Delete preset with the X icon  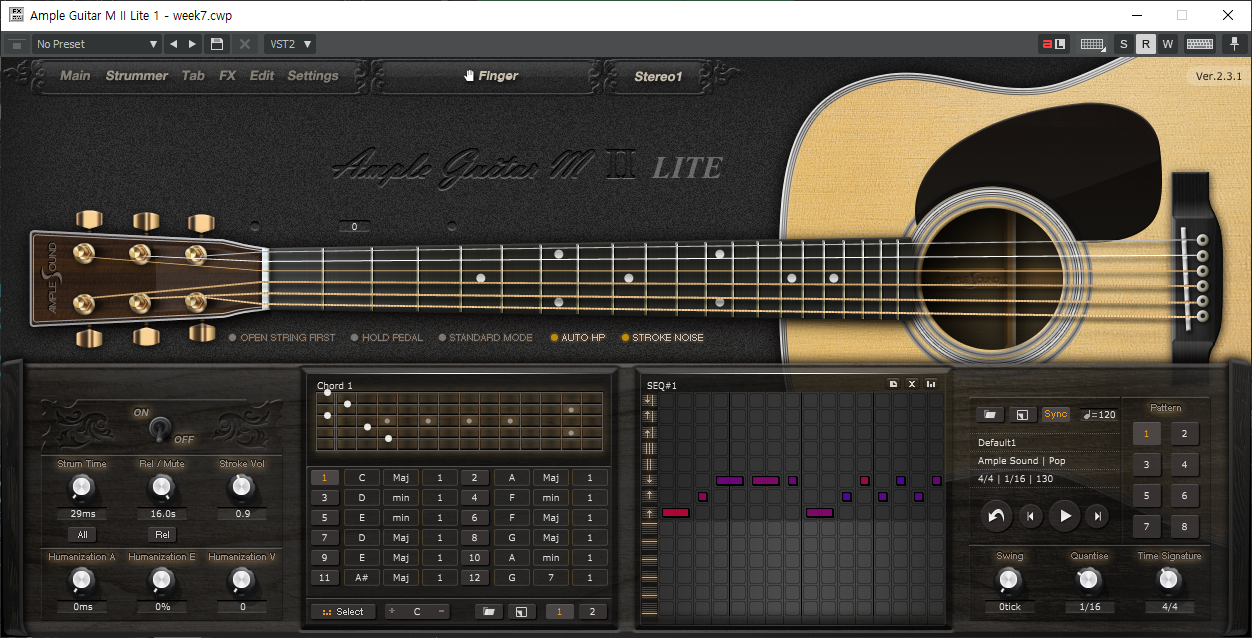(244, 44)
